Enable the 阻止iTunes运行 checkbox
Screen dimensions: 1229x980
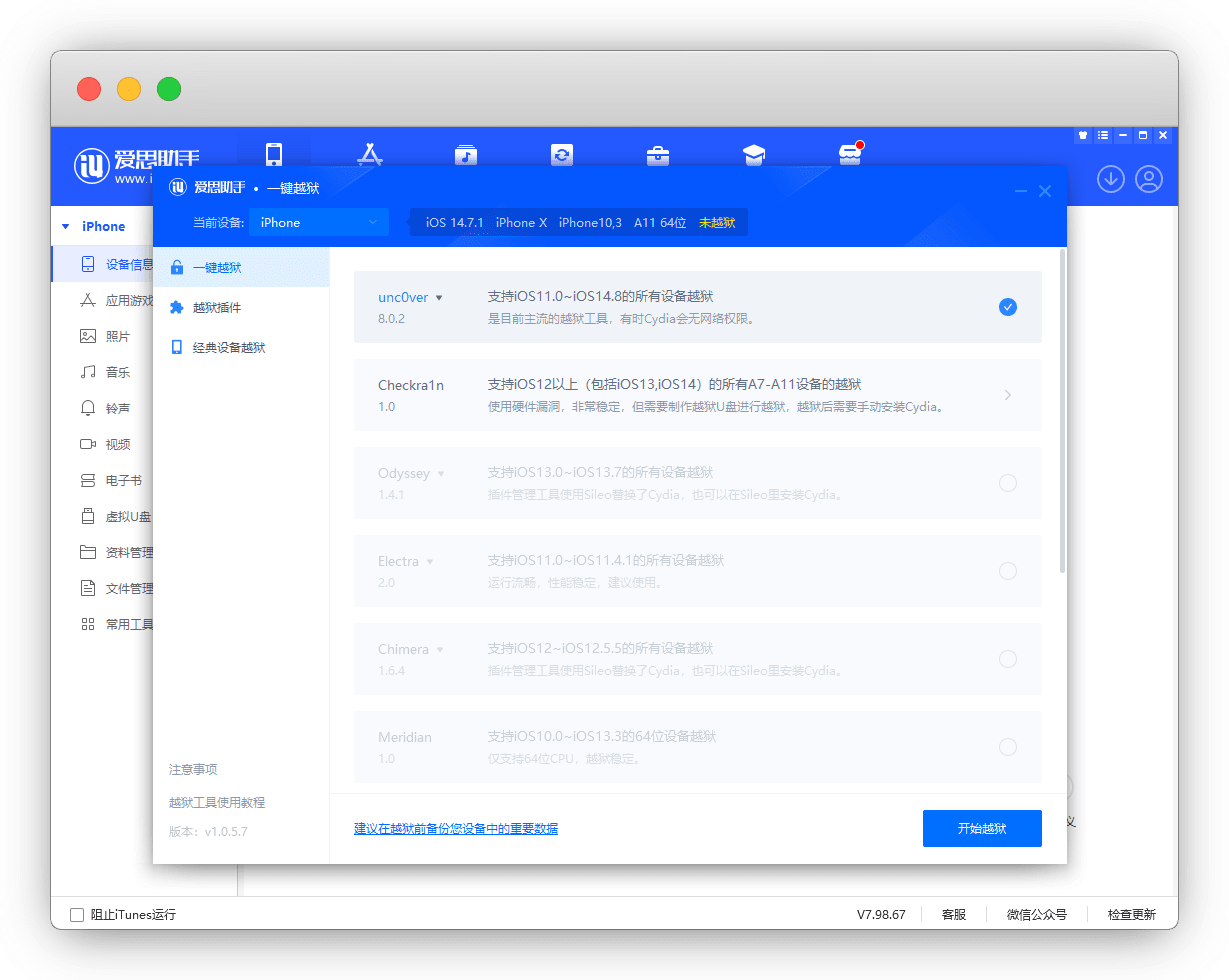point(77,914)
